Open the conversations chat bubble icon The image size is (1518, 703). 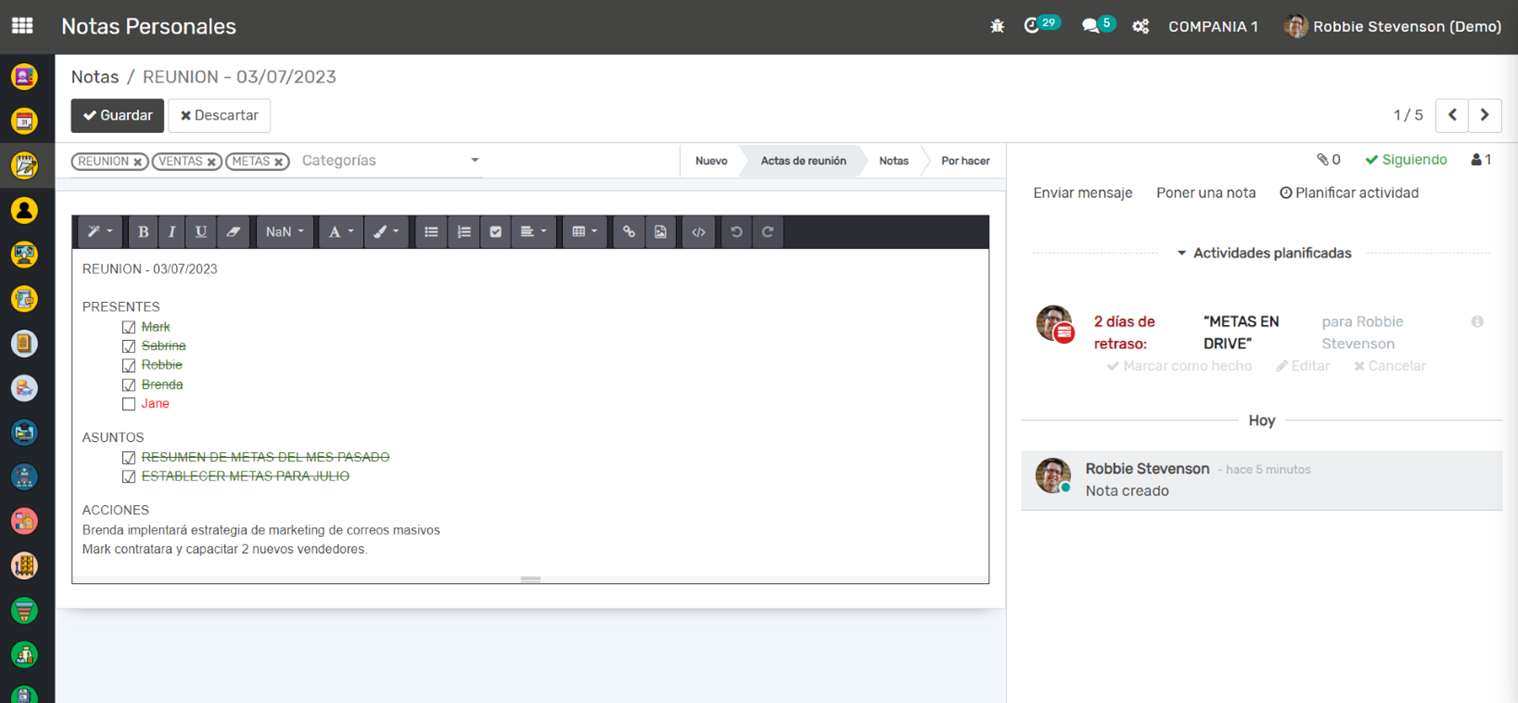[1091, 27]
